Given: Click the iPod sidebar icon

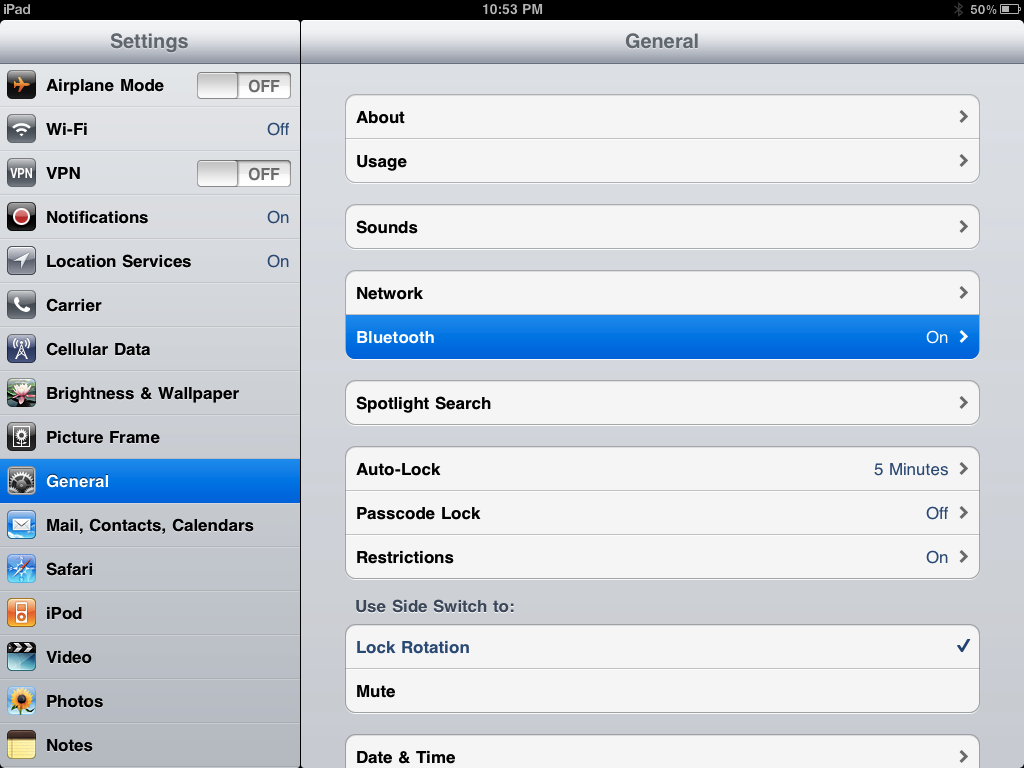Looking at the screenshot, I should pos(21,613).
